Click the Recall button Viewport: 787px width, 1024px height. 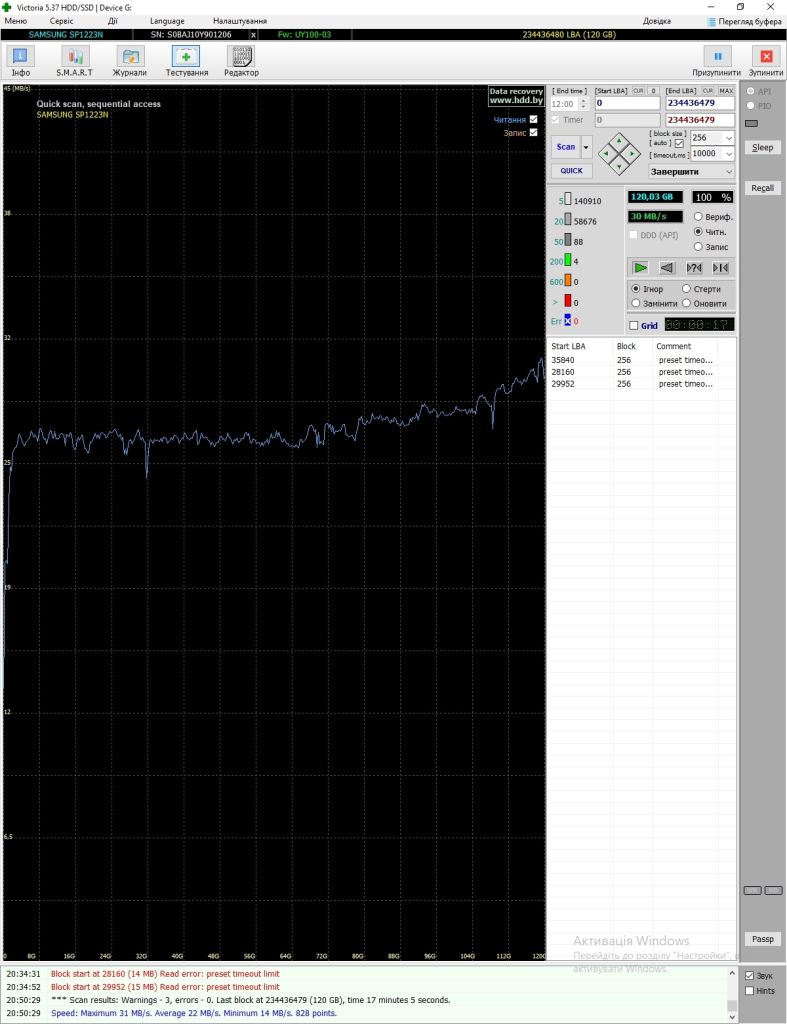[762, 188]
